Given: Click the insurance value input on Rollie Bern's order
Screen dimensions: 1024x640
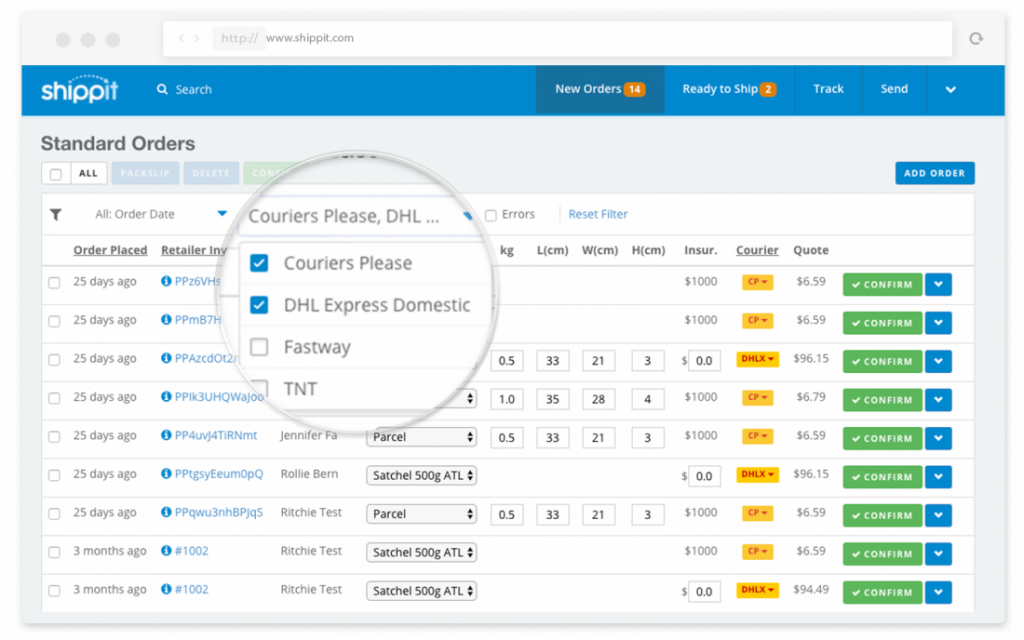Looking at the screenshot, I should coord(703,475).
